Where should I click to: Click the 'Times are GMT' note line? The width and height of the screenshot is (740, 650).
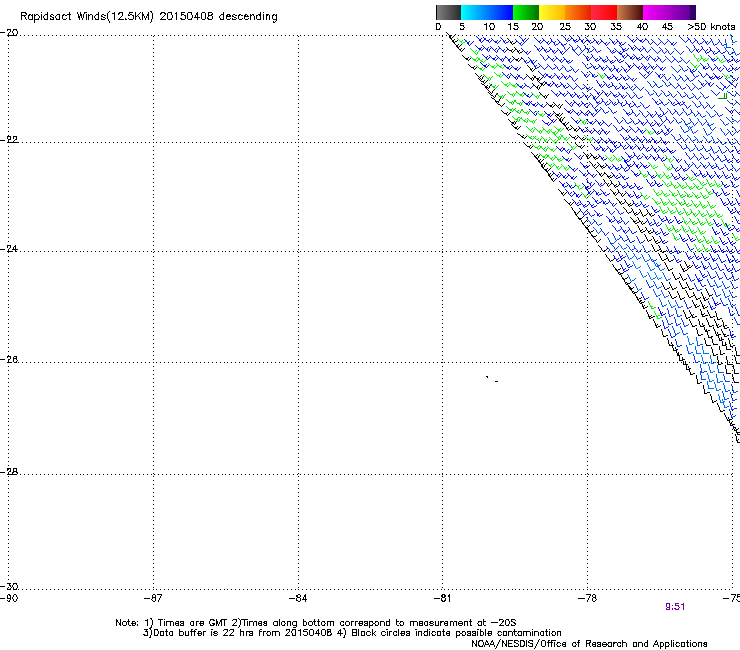tap(316, 623)
